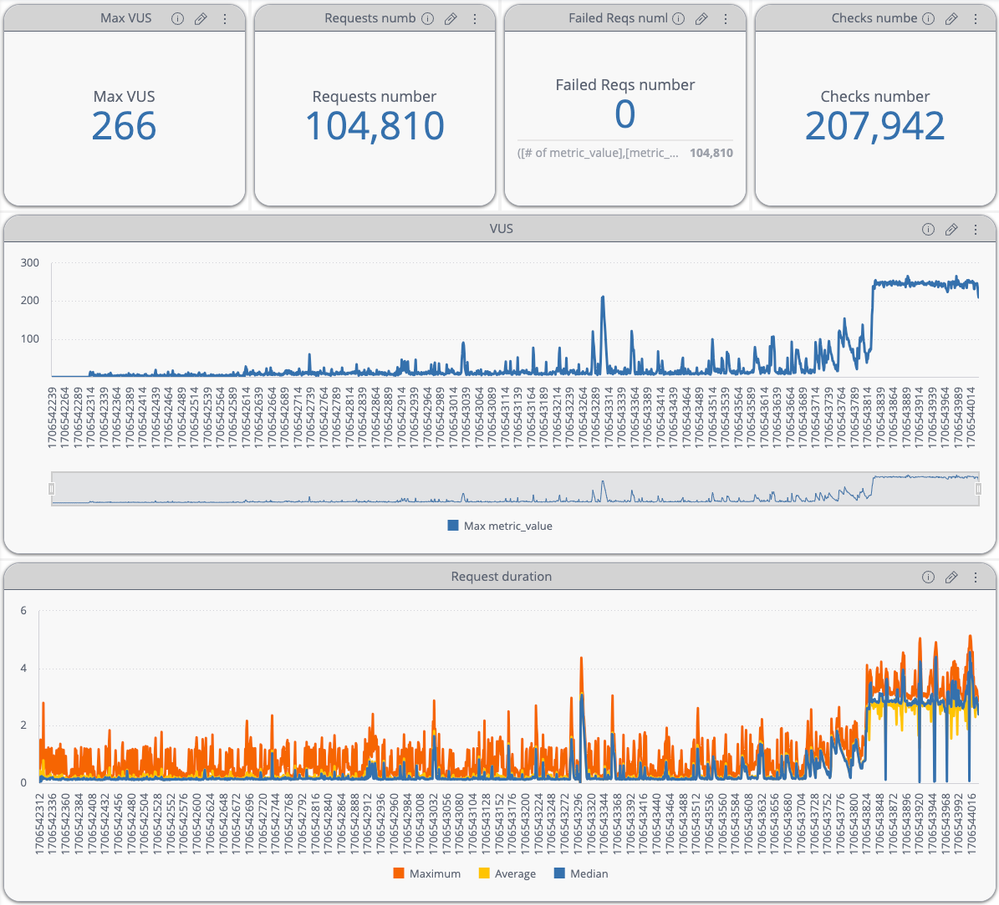Edit the Requests number widget
This screenshot has width=999, height=905.
[x=451, y=19]
